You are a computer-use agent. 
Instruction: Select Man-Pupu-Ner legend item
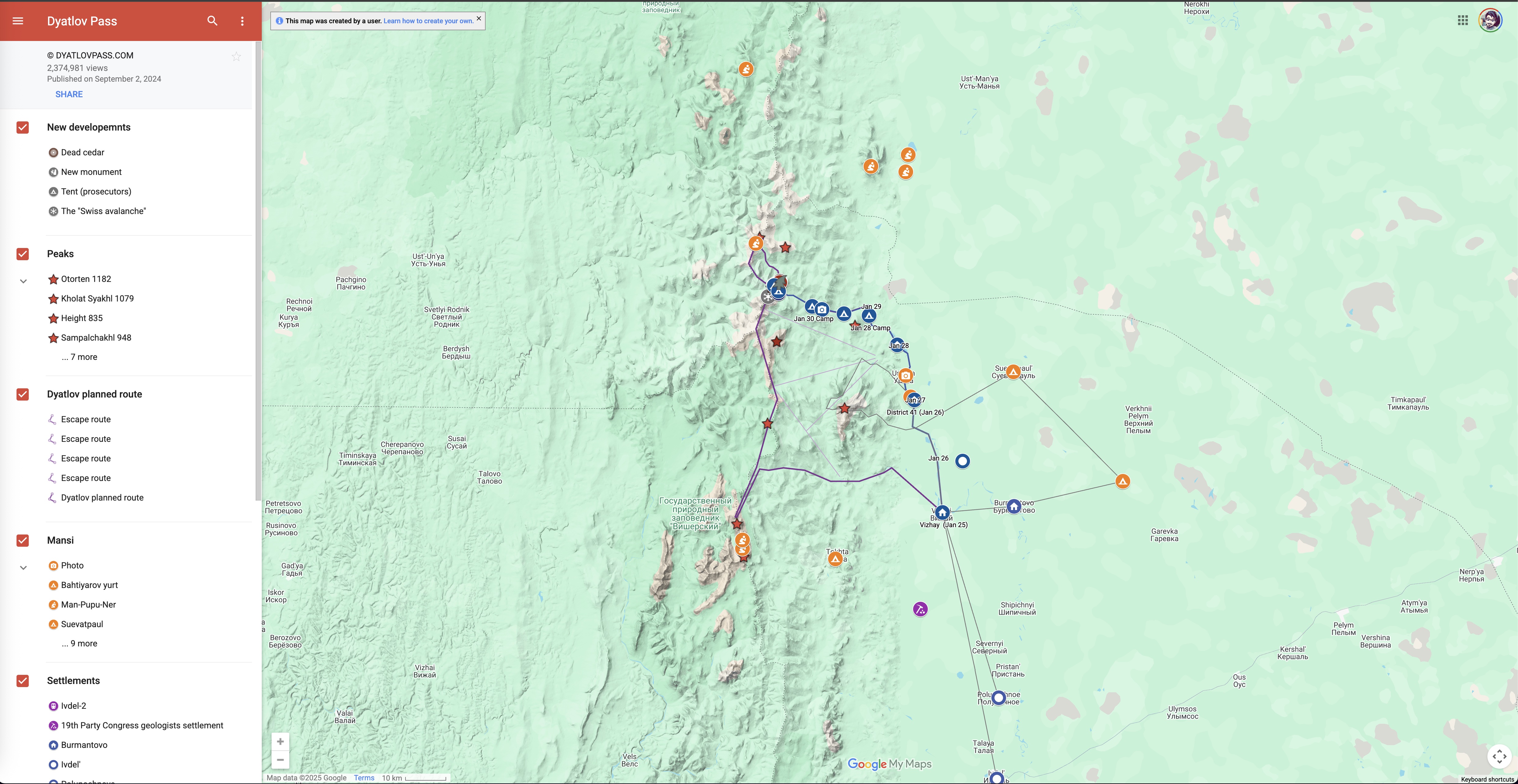pyautogui.click(x=88, y=604)
